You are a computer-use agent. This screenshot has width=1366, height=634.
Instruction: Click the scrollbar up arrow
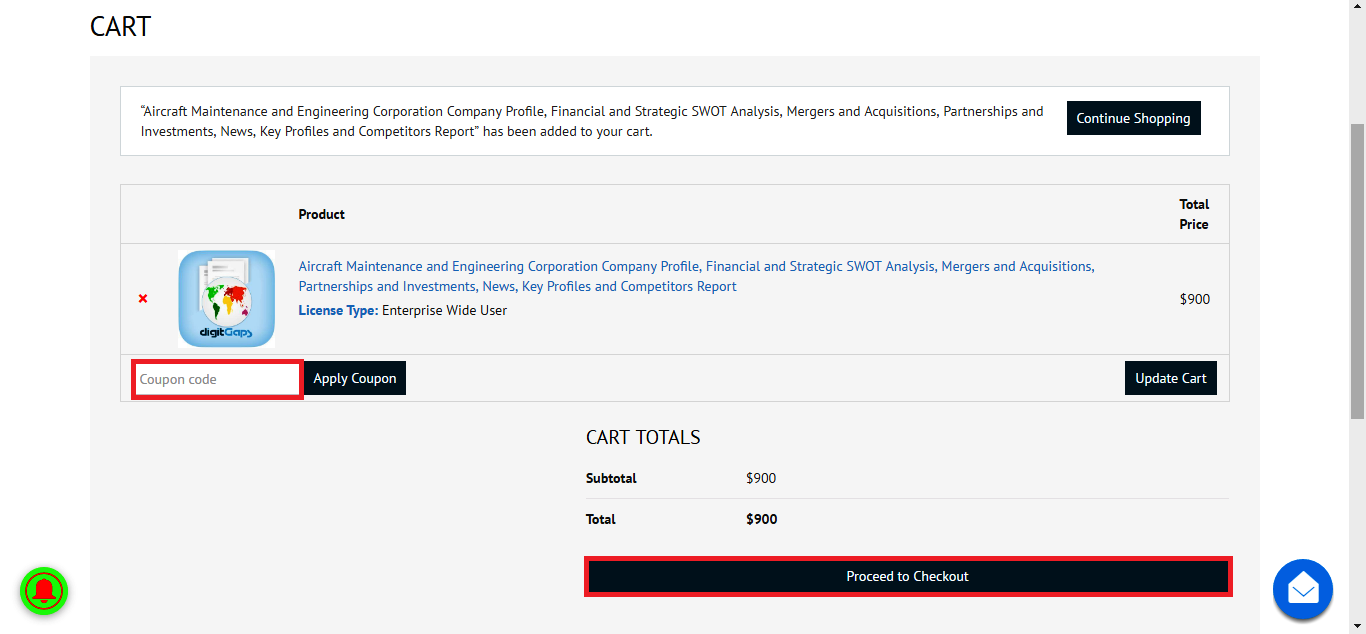pos(1358,8)
